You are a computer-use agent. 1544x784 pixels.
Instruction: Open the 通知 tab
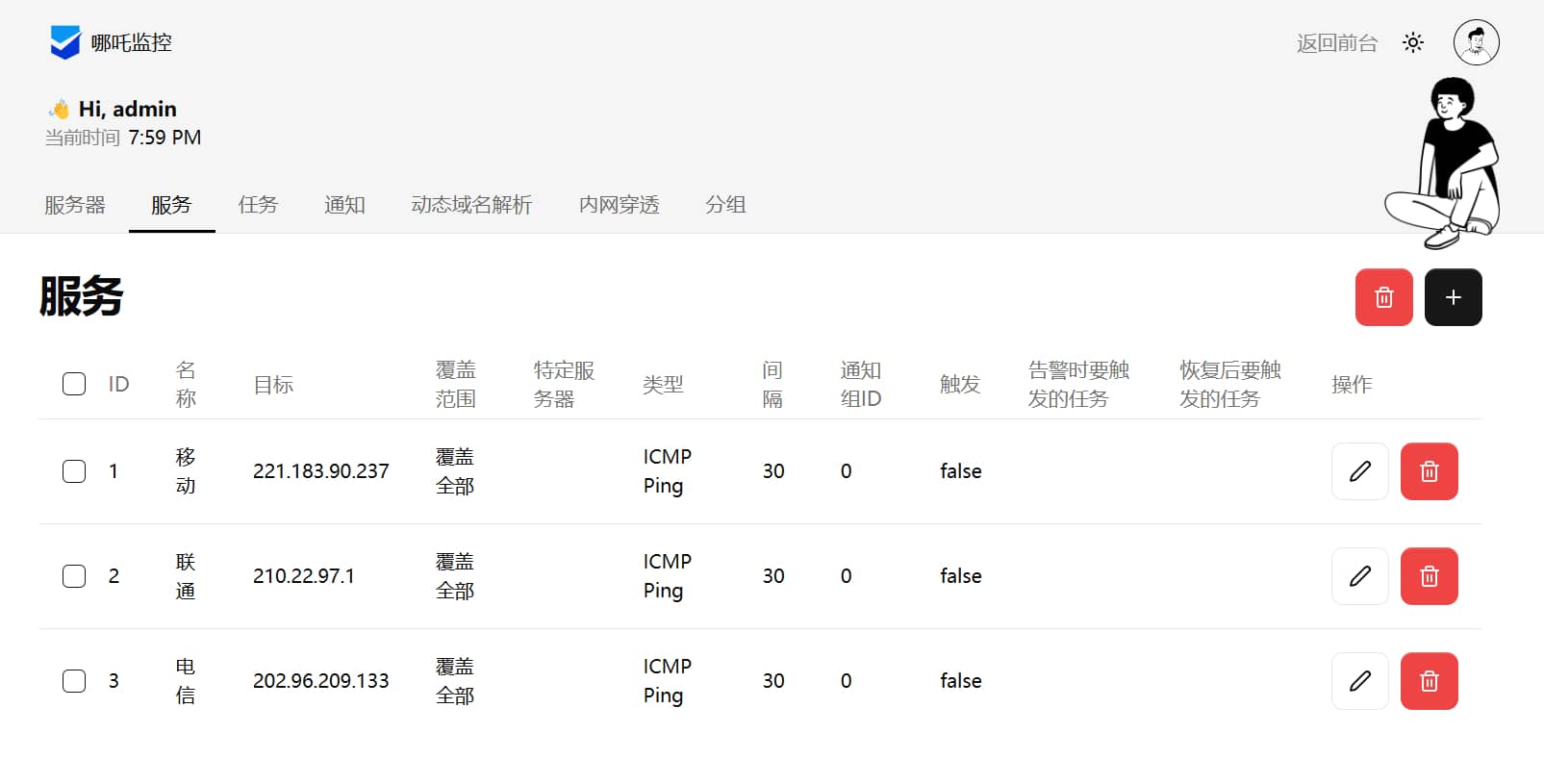344,205
